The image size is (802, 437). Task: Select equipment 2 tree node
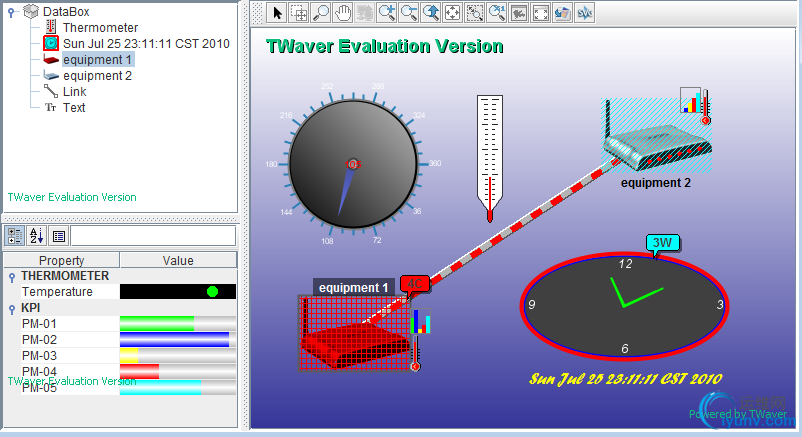(x=97, y=76)
